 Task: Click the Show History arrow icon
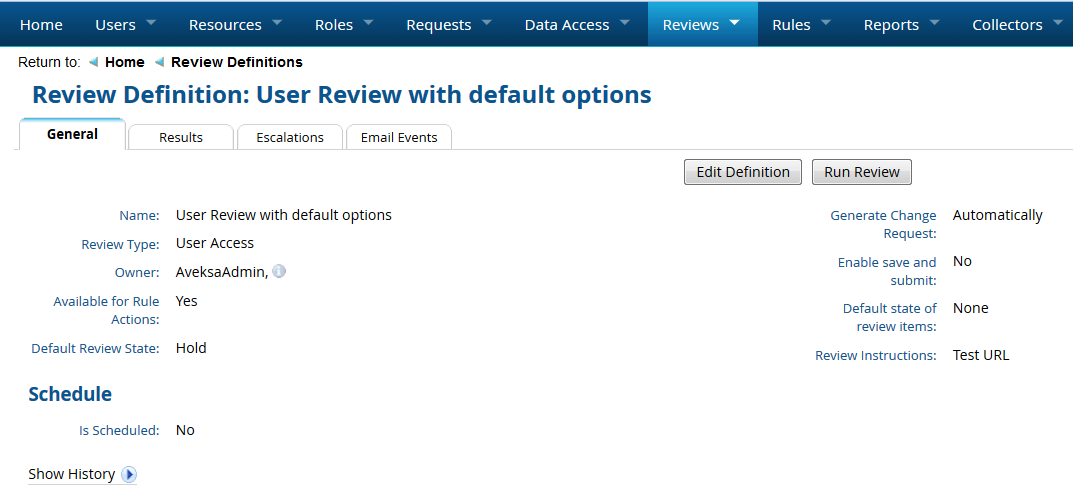[129, 475]
